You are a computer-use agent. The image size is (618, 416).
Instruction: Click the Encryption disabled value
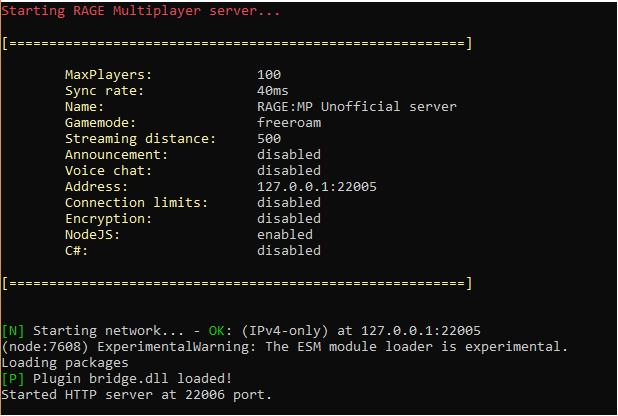click(x=289, y=218)
